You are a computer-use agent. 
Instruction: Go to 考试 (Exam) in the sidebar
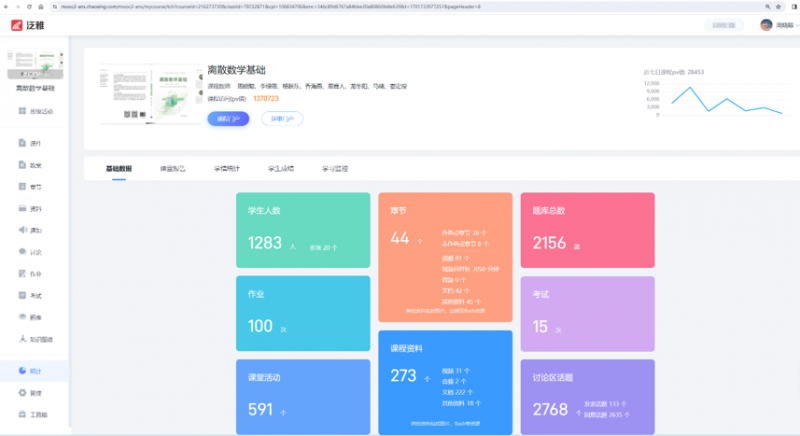click(x=22, y=296)
